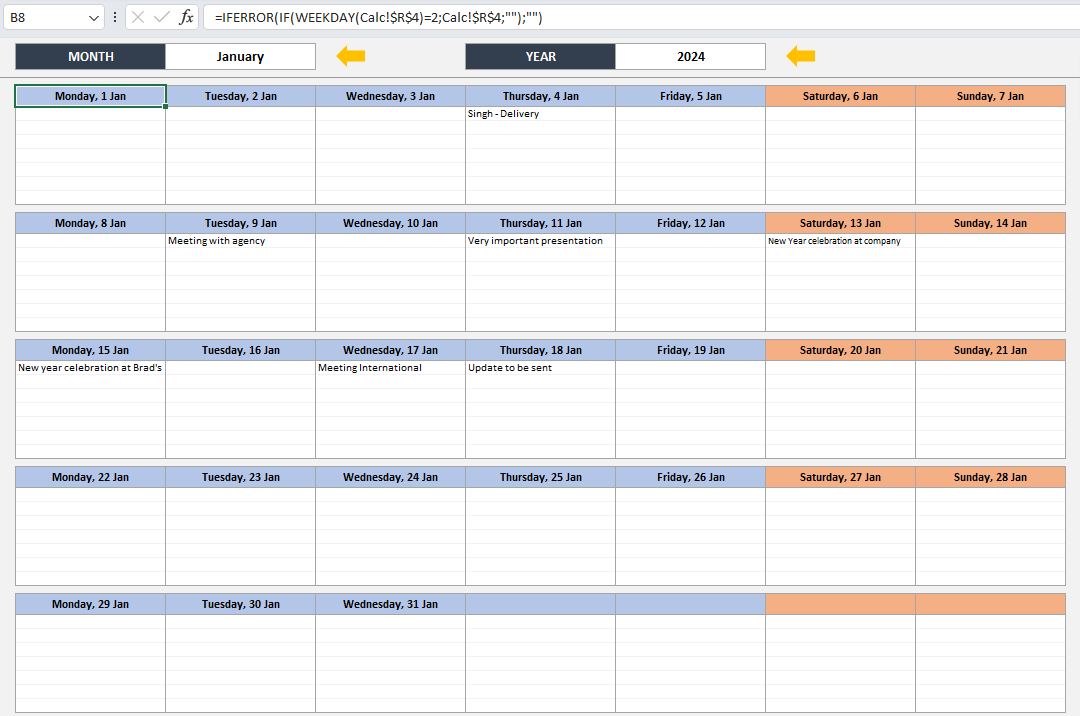The width and height of the screenshot is (1080, 716).
Task: Open the month selector showing January
Action: (240, 56)
